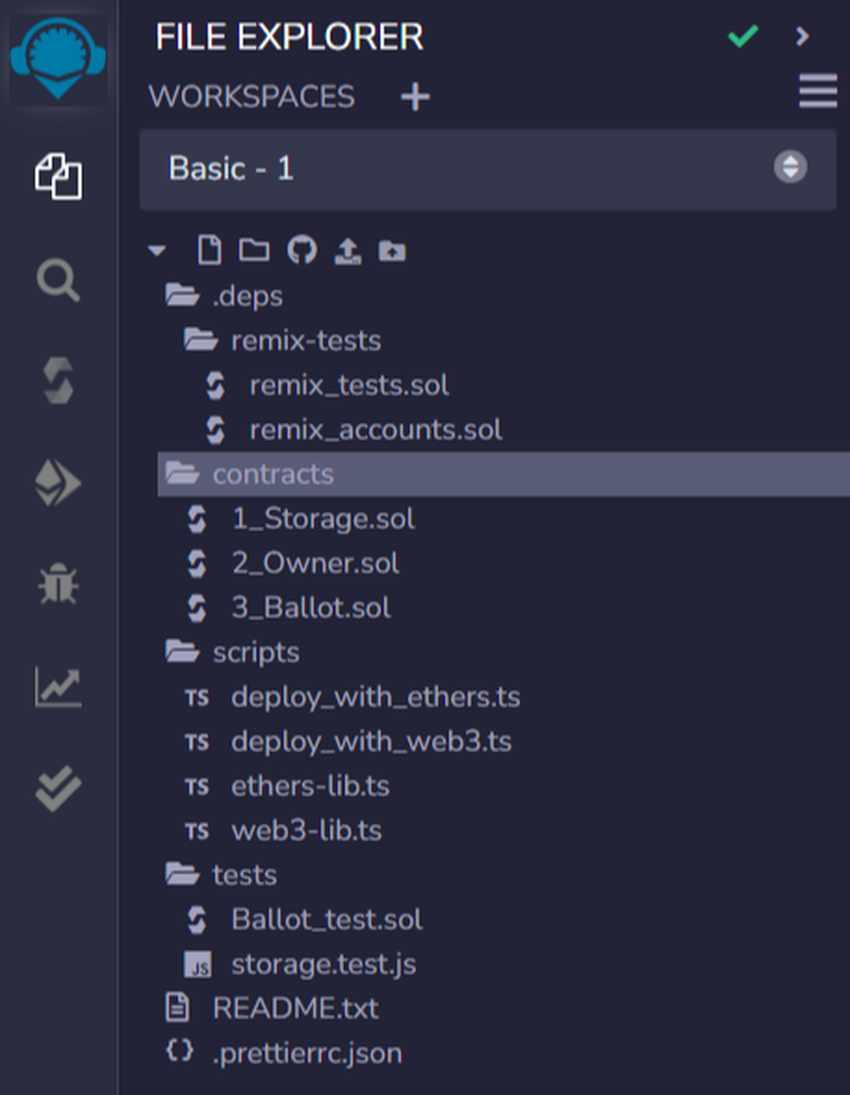Click the GitHub icon in explorer toolbar
This screenshot has width=850, height=1095.
click(301, 250)
